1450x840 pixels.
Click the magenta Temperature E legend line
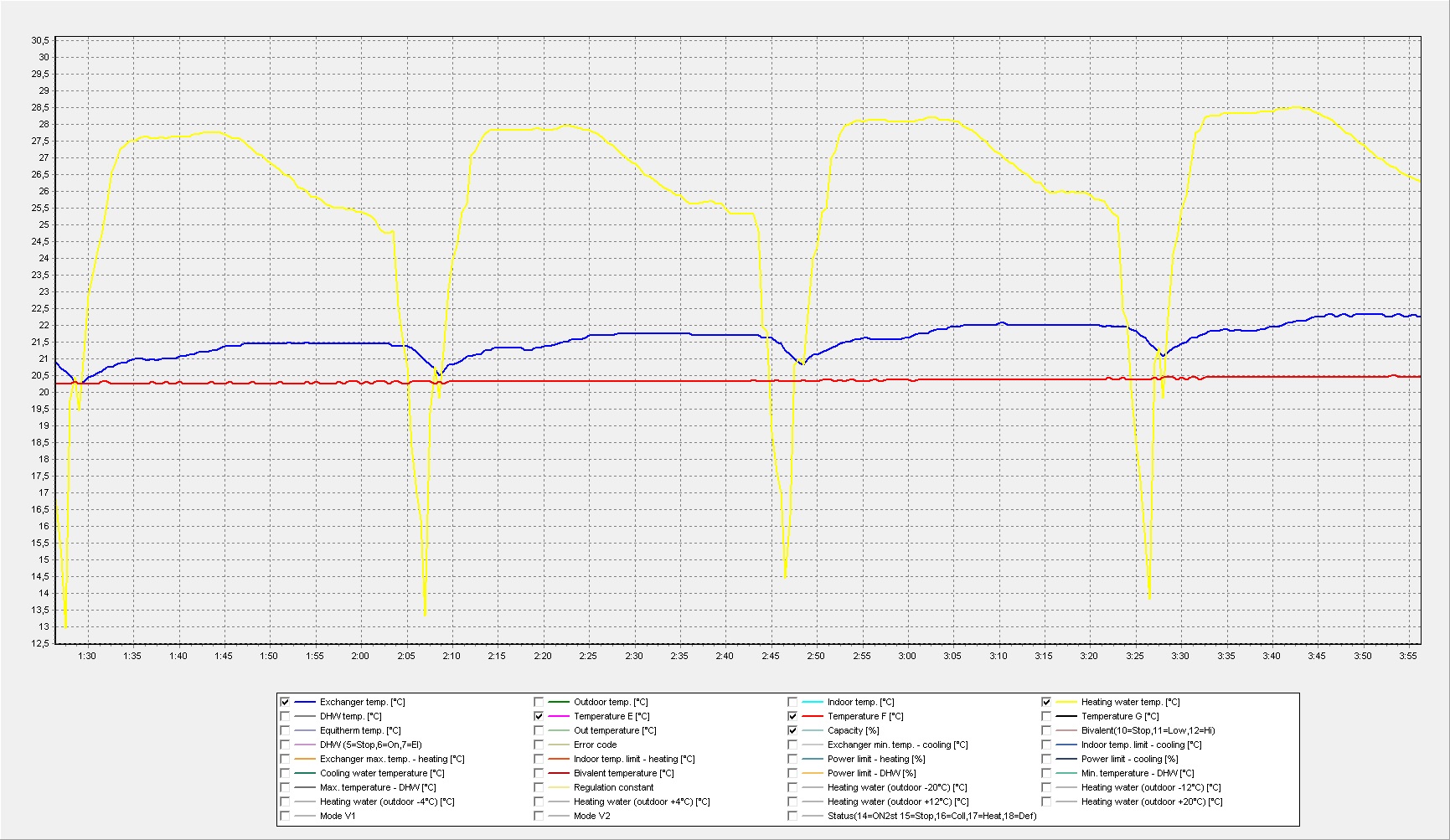(x=559, y=716)
